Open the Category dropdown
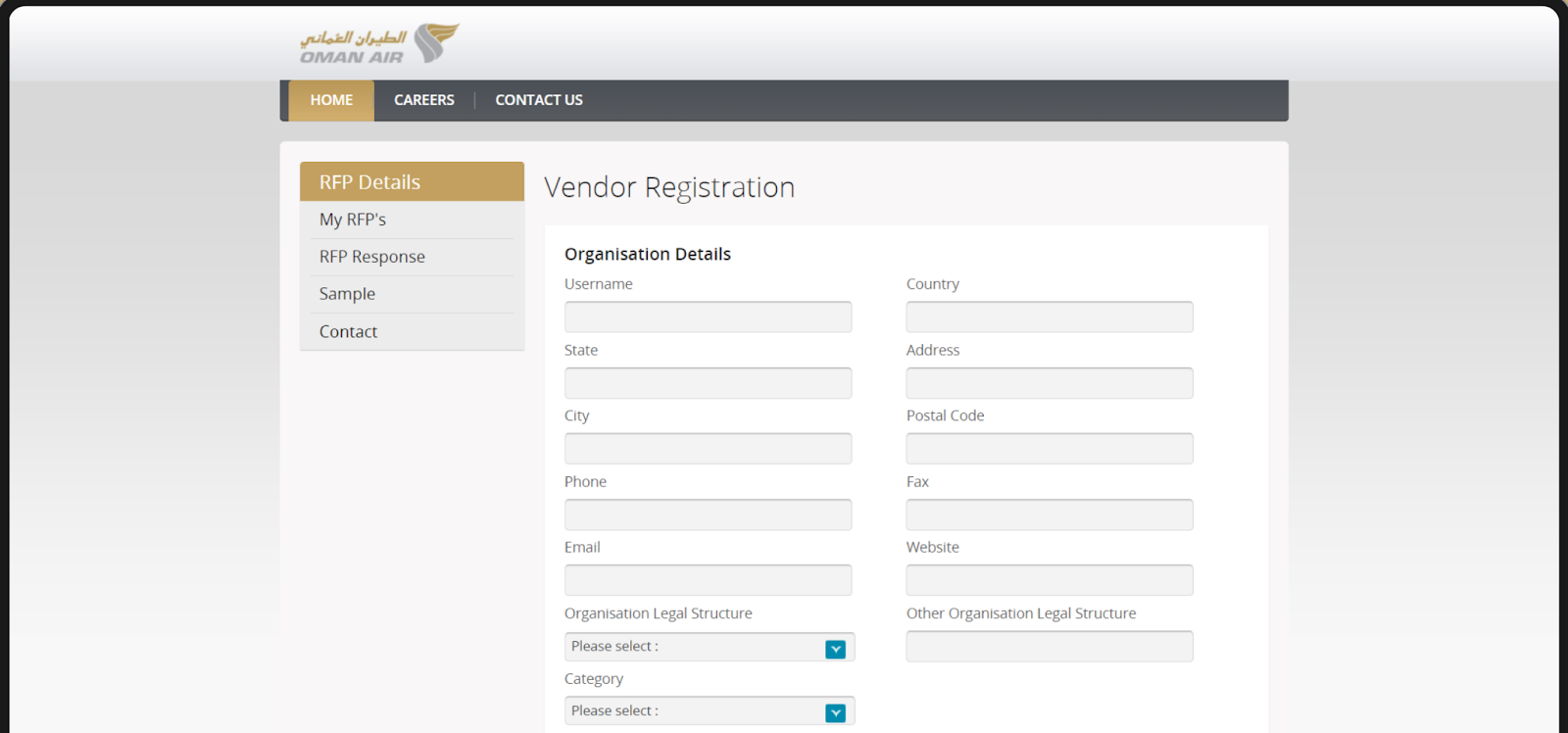This screenshot has width=1568, height=733. pos(710,710)
